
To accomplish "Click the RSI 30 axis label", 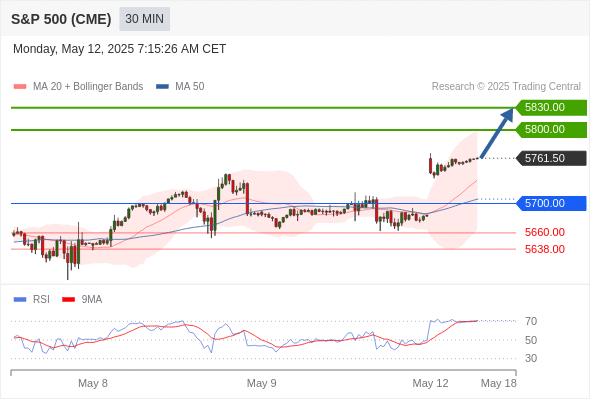I will pos(531,358).
